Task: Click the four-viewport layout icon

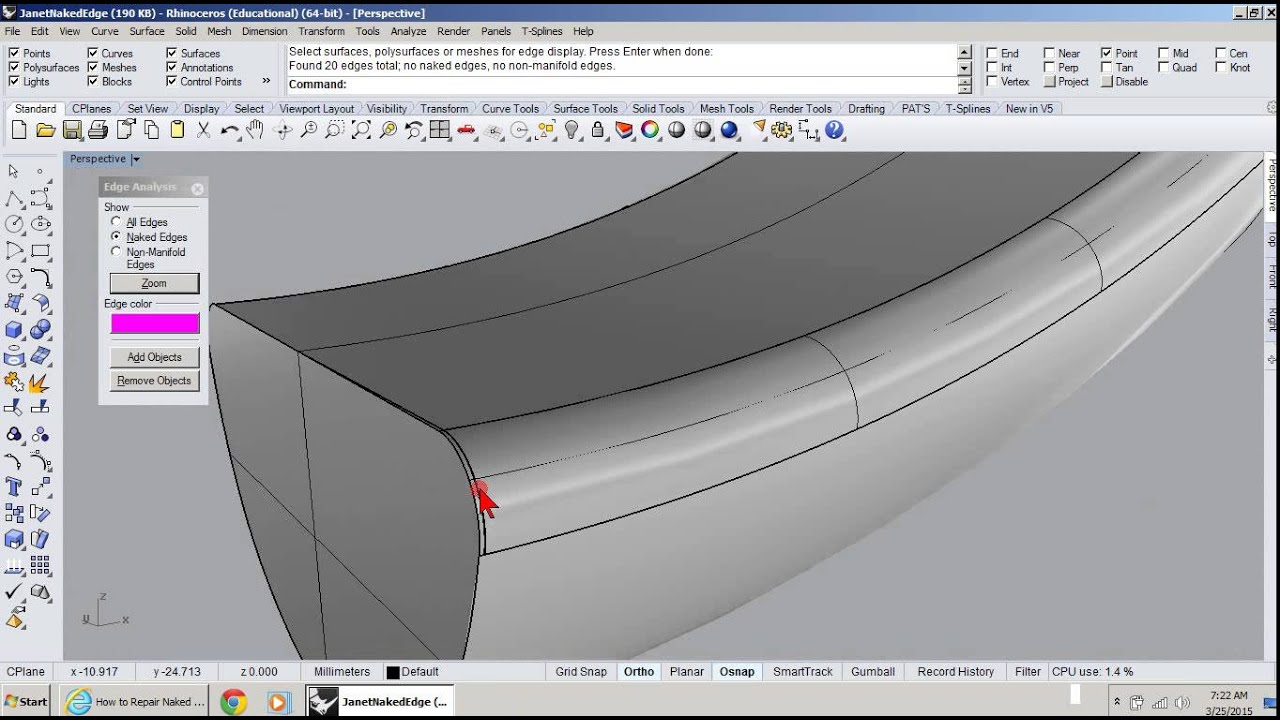Action: 440,130
